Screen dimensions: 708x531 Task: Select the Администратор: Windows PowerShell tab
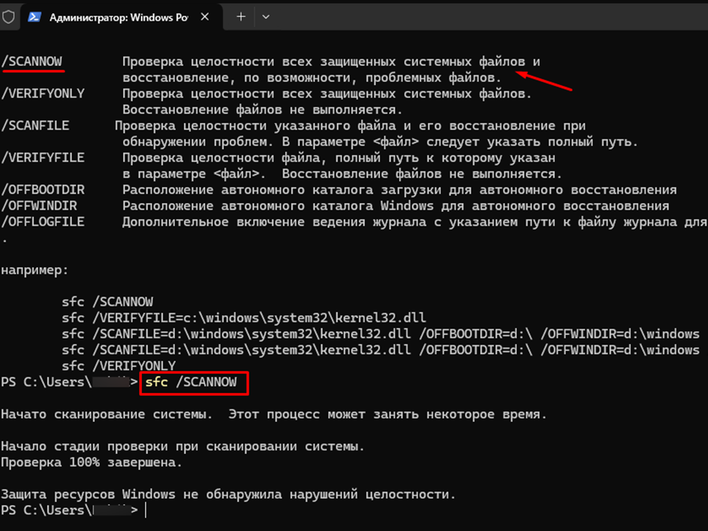point(122,17)
